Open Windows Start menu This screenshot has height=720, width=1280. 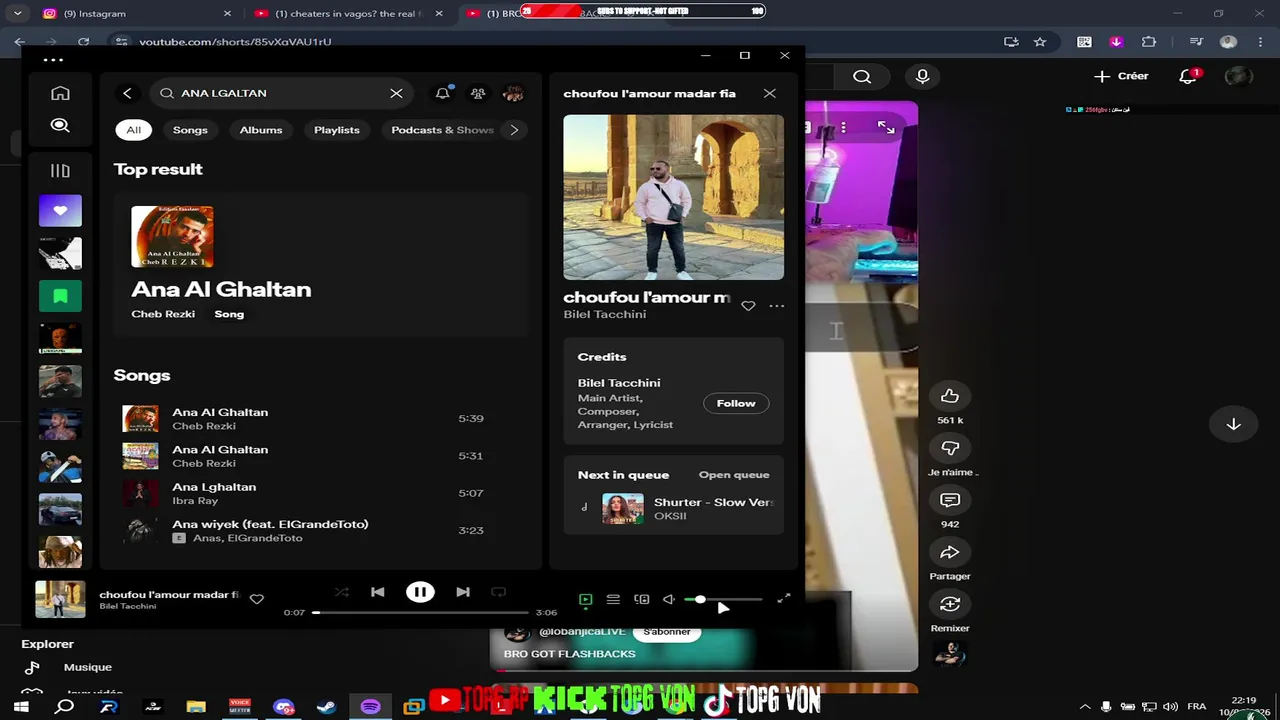click(x=21, y=706)
